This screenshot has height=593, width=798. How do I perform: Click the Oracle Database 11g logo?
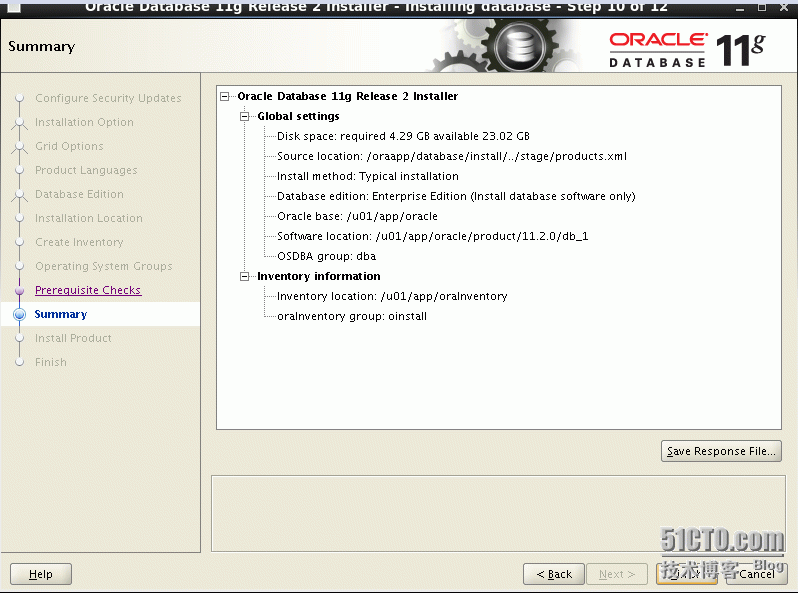tap(688, 49)
